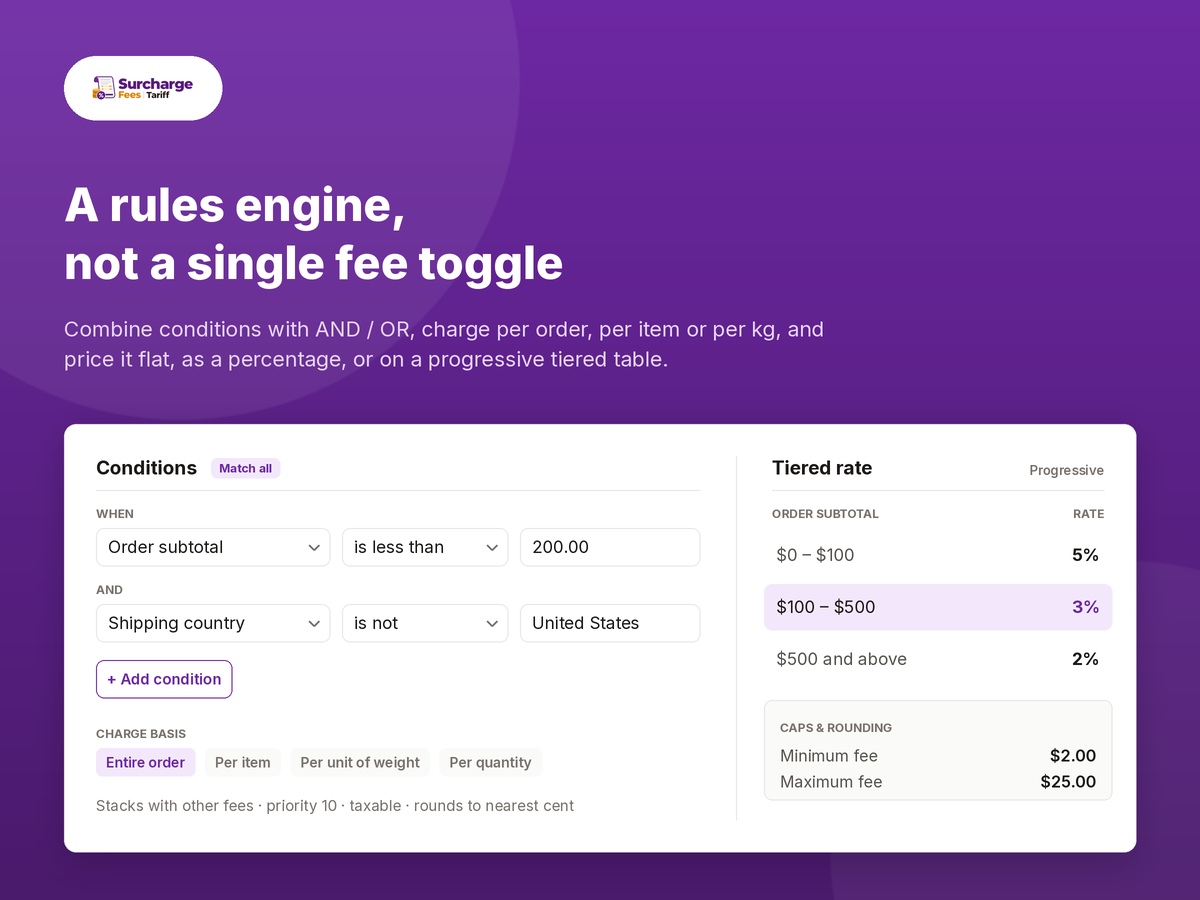Select the Per item charge basis

[x=243, y=762]
